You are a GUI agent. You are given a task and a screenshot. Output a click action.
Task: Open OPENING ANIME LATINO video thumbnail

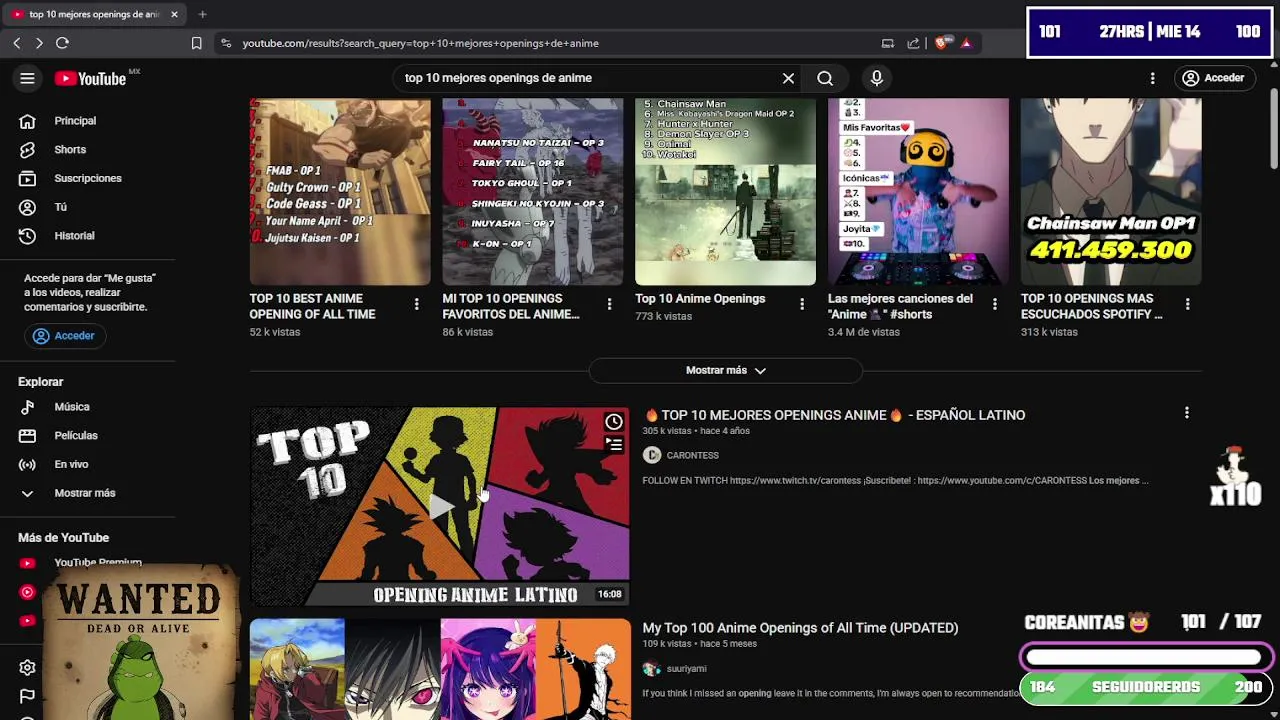440,507
